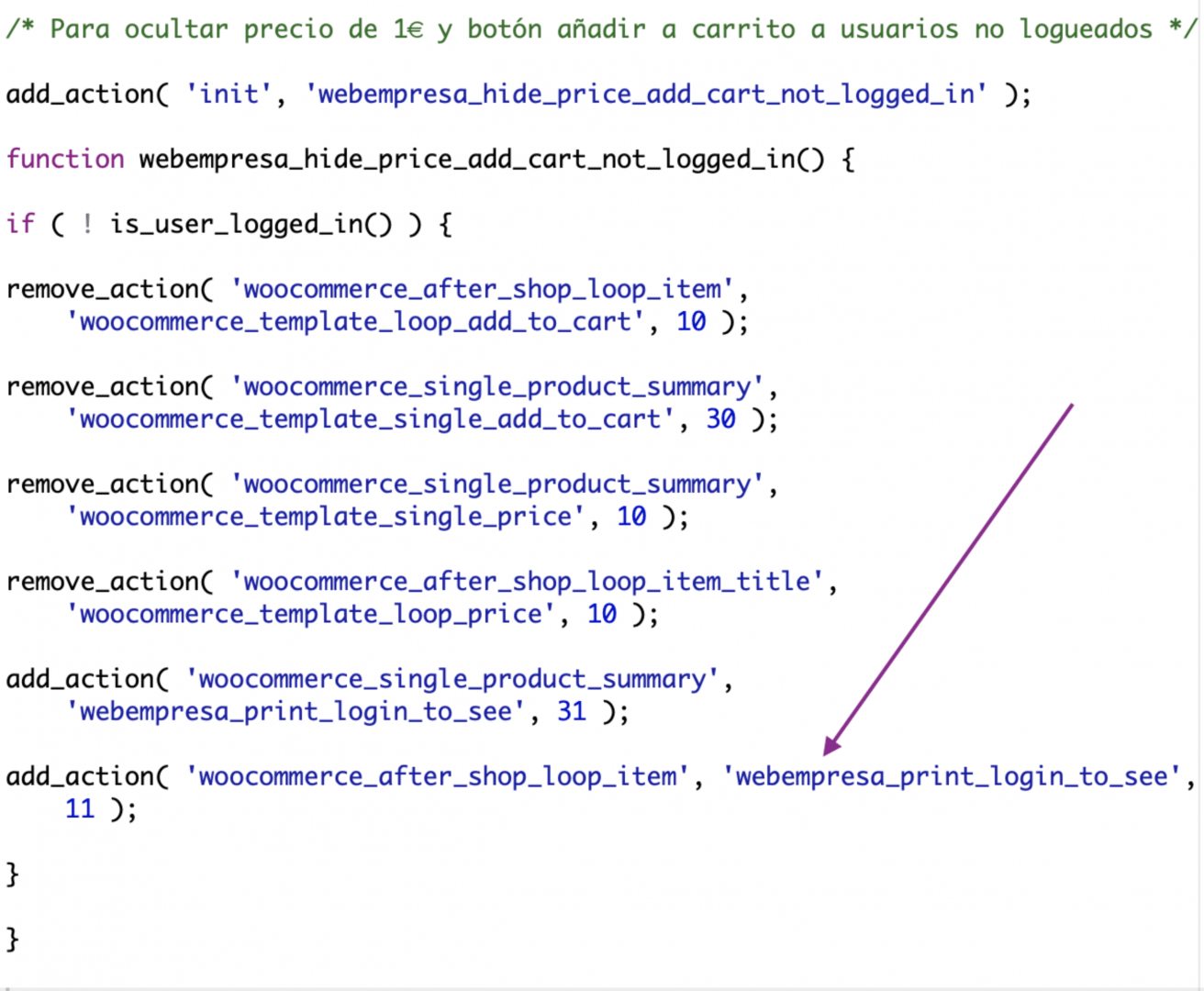
Task: Click 'woocommerce_template_single_add_to_cart' string
Action: point(371,419)
